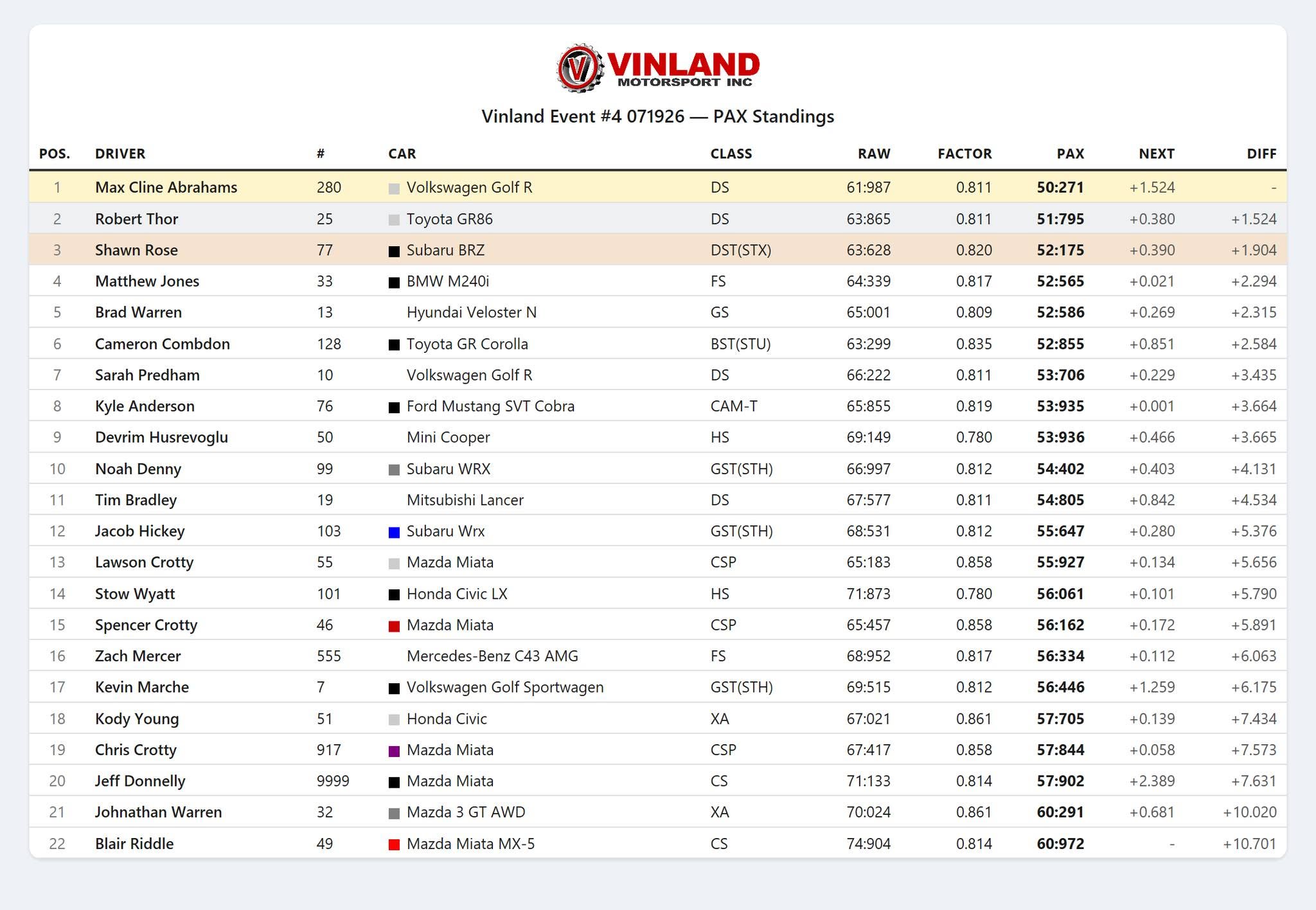Click the light gray square beside Toyota GR86
Viewport: 1316px width, 910px height.
pyautogui.click(x=394, y=220)
